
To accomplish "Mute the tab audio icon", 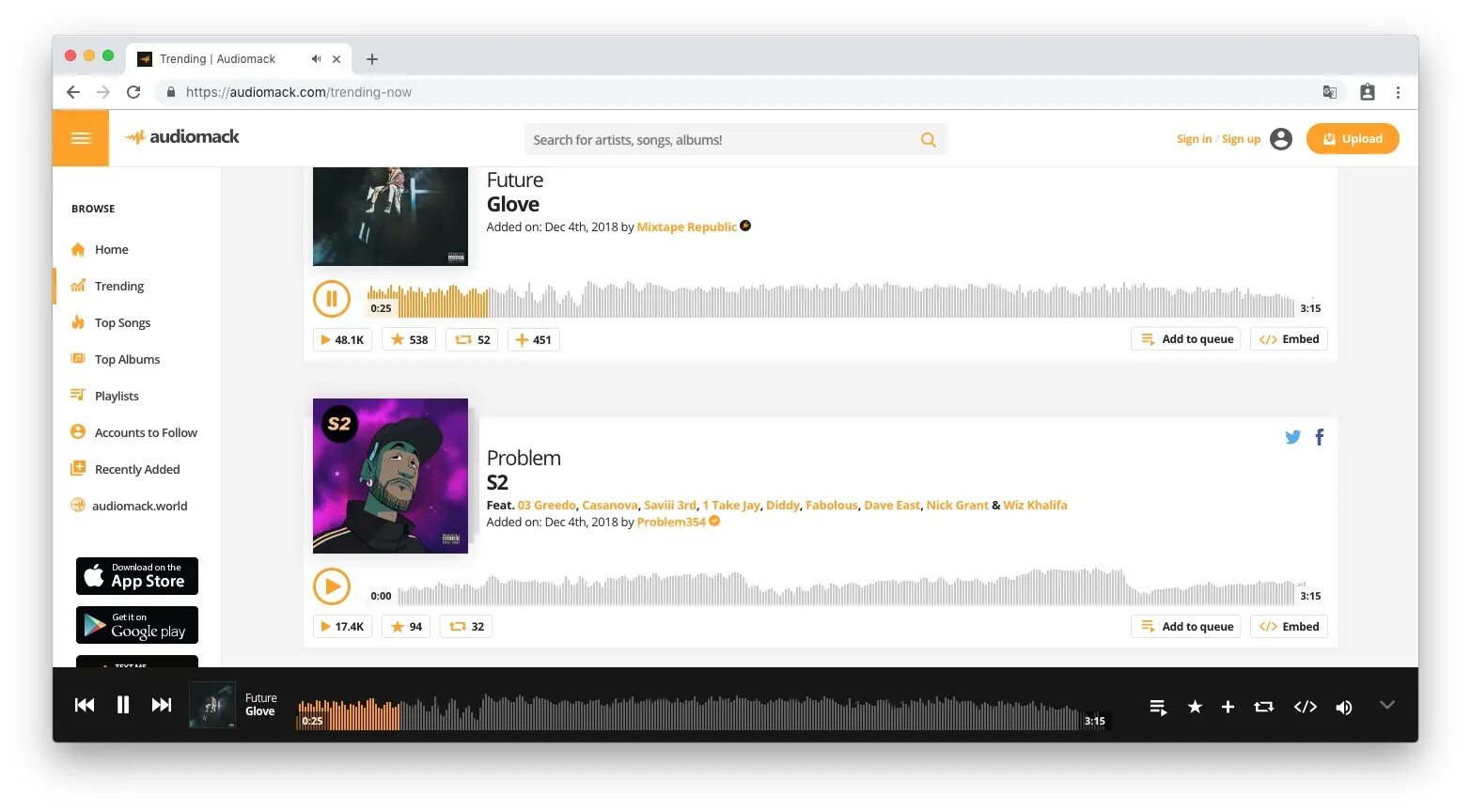I will pos(316,58).
